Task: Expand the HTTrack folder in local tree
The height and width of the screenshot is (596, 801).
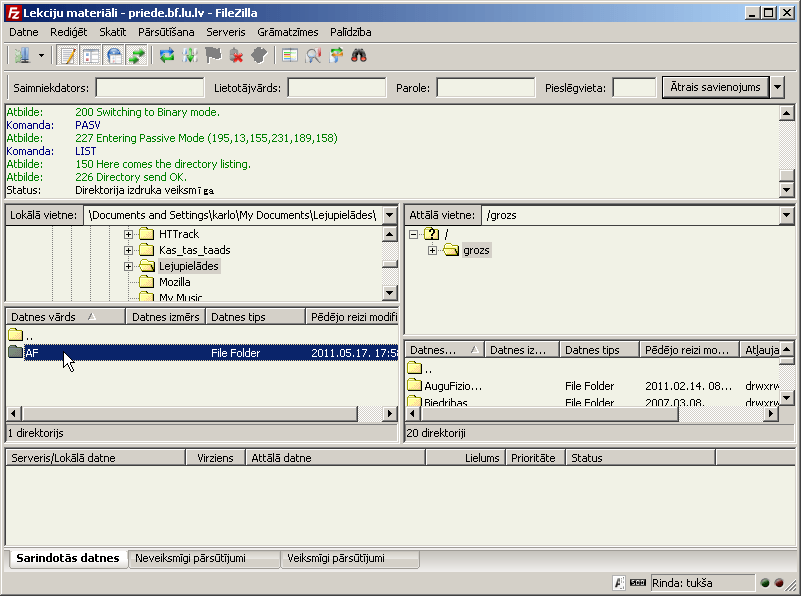Action: tap(128, 234)
